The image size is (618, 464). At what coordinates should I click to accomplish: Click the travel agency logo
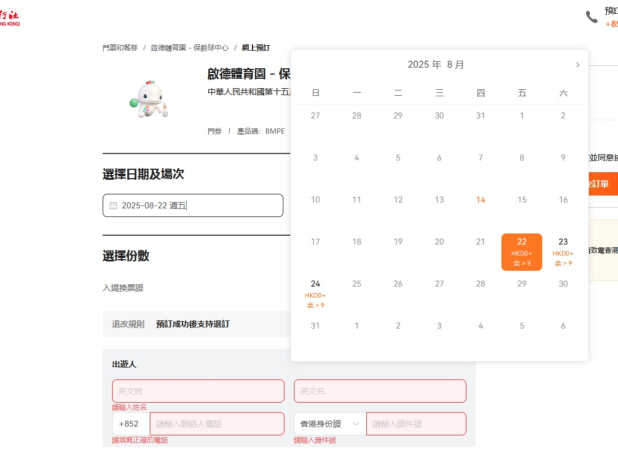pyautogui.click(x=9, y=18)
